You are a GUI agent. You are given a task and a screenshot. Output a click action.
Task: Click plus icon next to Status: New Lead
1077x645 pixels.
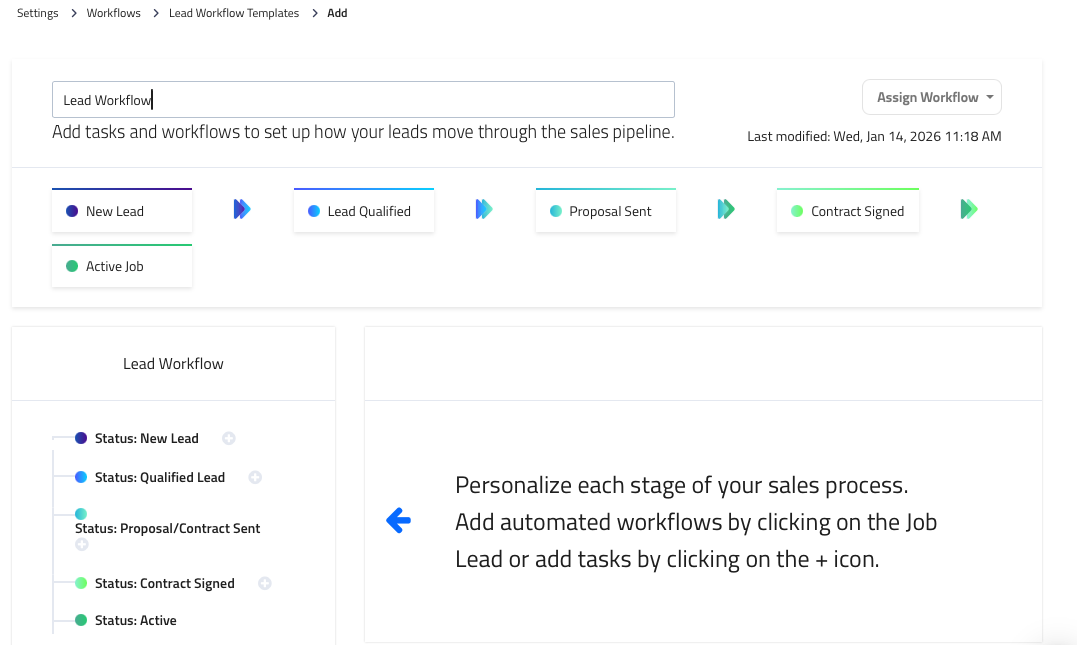click(229, 438)
